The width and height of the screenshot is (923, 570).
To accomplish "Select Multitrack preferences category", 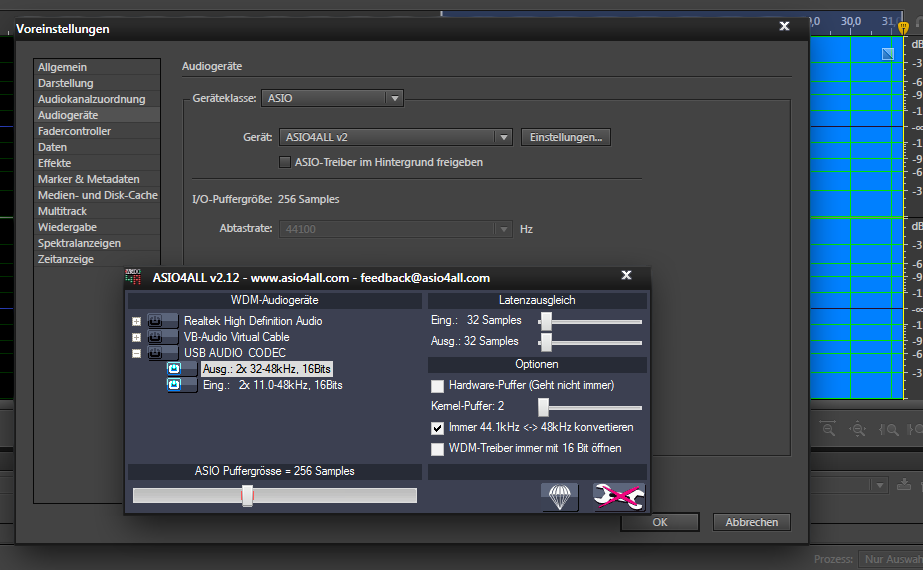I will [97, 211].
